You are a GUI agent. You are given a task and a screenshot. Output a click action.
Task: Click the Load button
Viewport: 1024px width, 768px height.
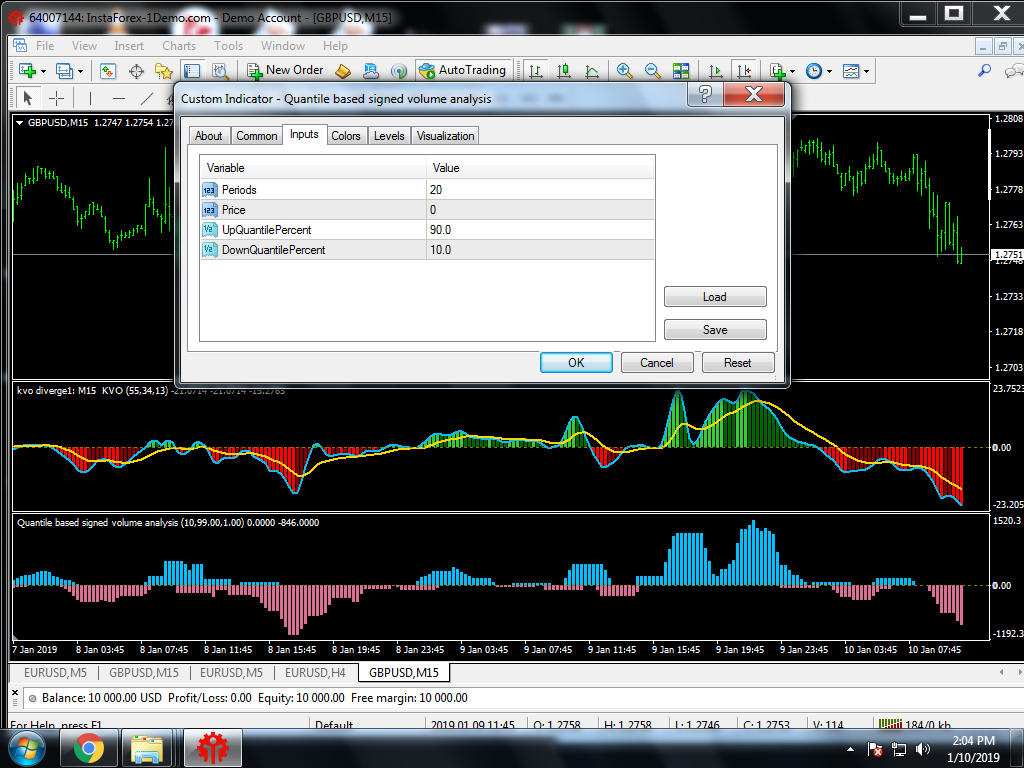click(715, 296)
